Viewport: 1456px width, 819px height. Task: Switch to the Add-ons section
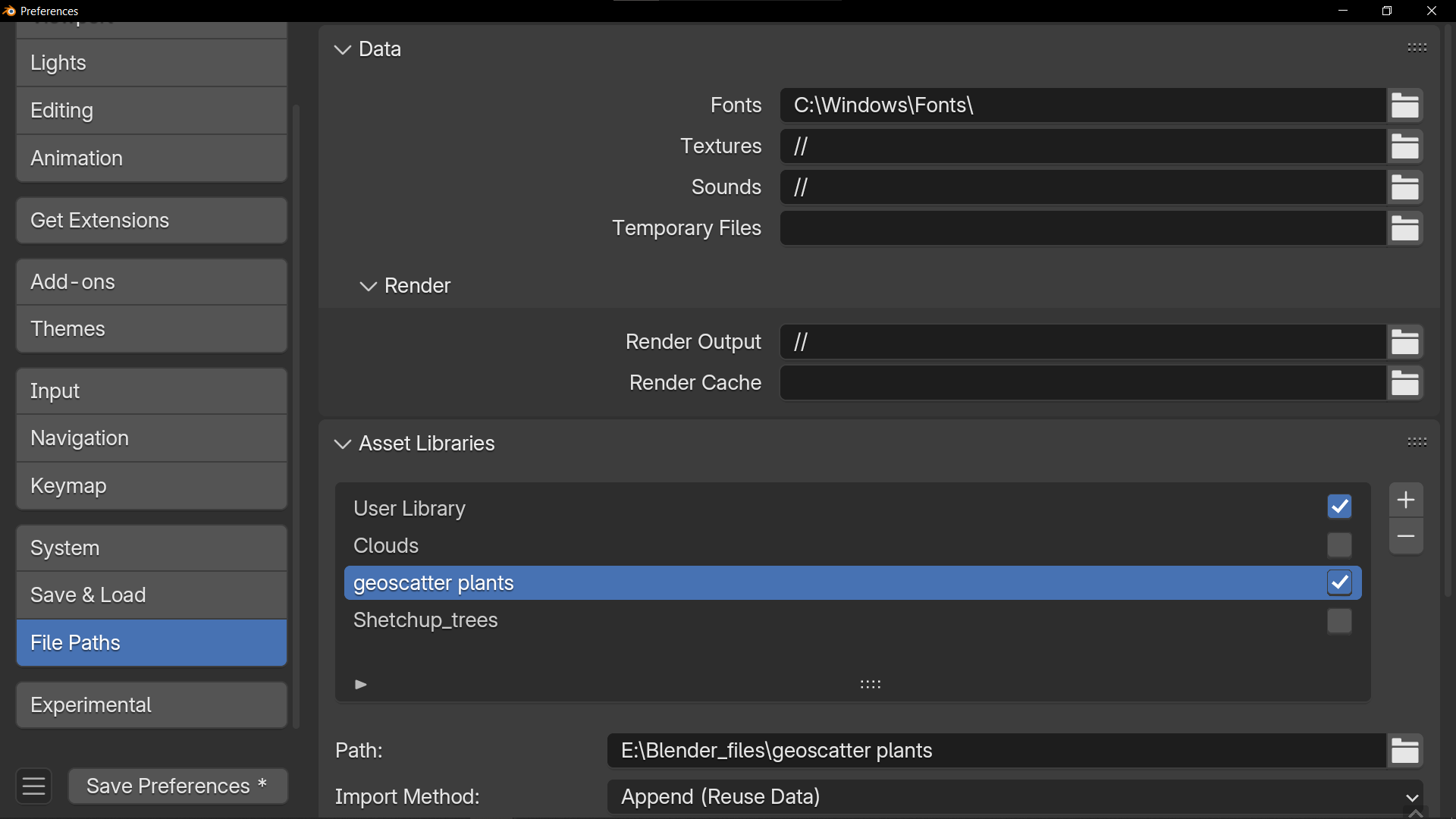152,282
